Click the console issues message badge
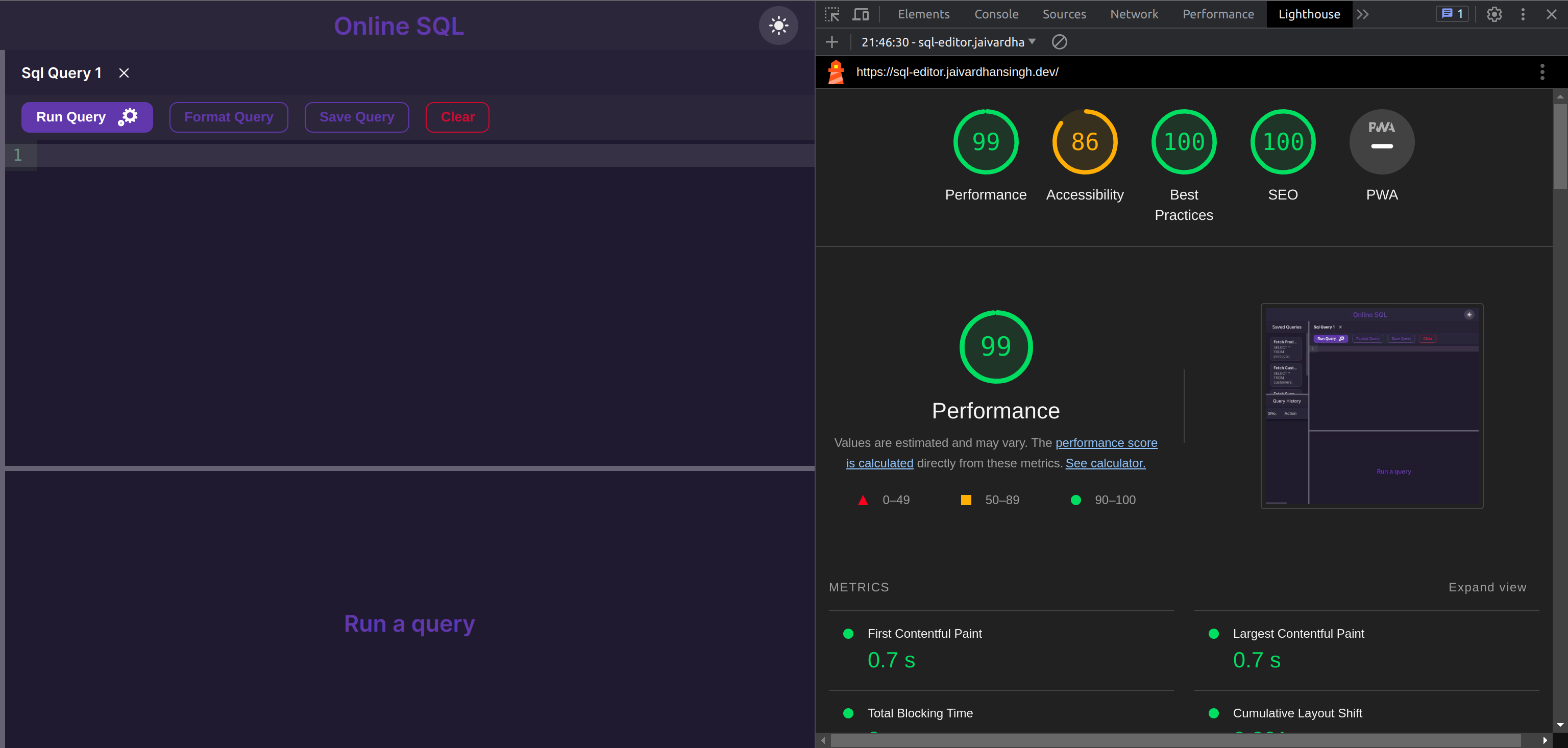 (x=1452, y=14)
